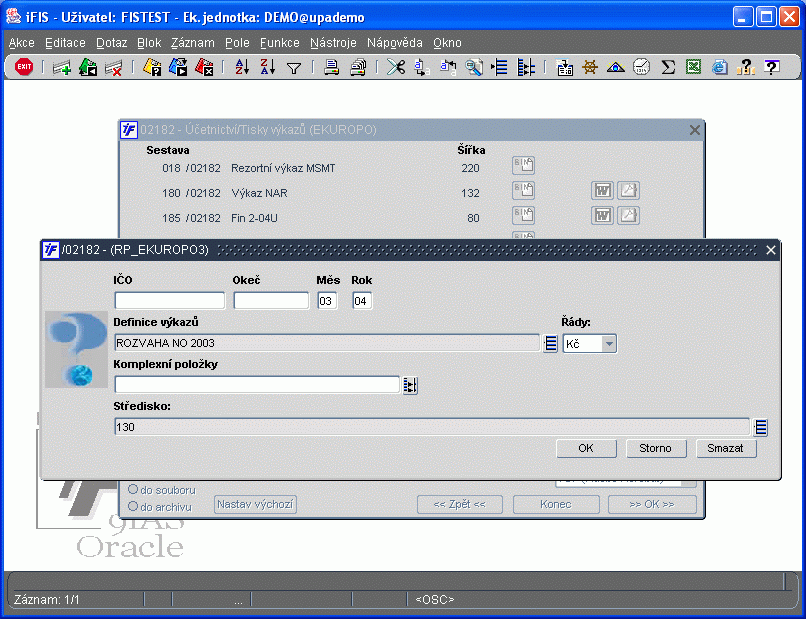Click the magnifier search icon
Image resolution: width=806 pixels, height=619 pixels.
coord(473,67)
